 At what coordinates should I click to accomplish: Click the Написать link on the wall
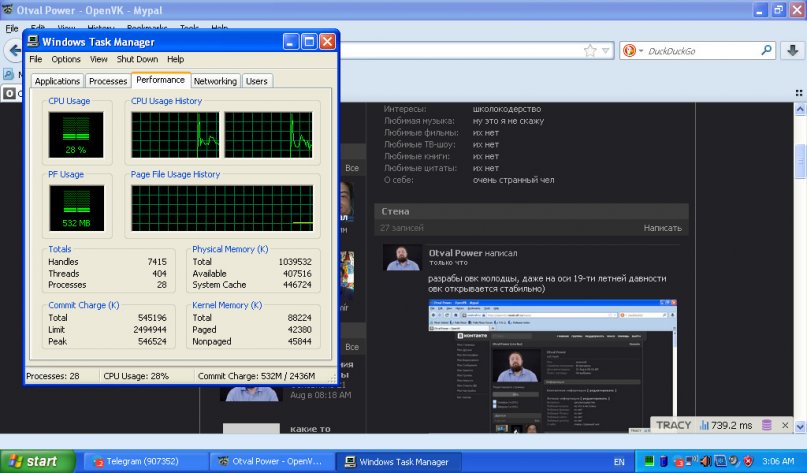point(662,229)
